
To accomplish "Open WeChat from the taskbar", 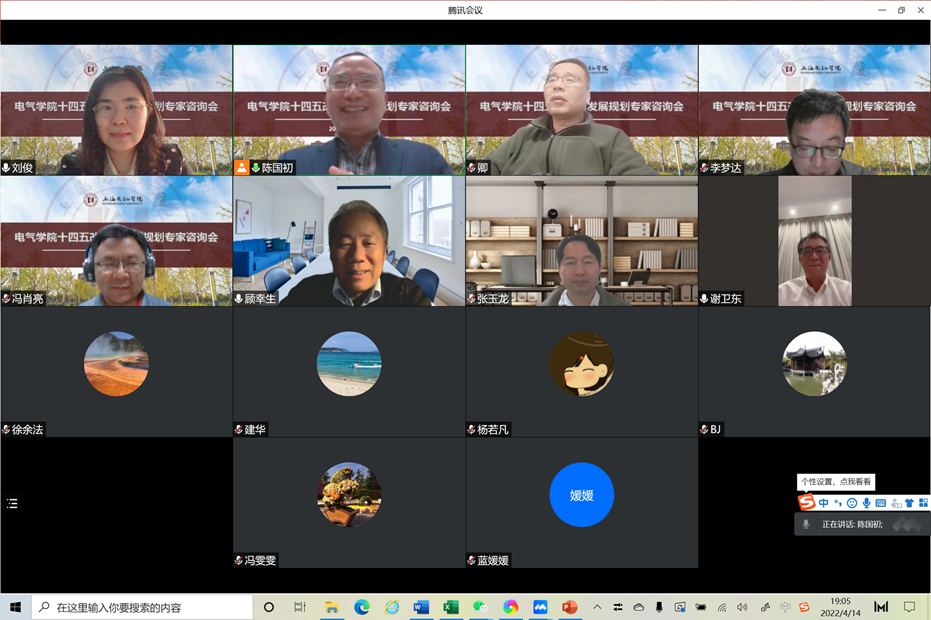I will pyautogui.click(x=480, y=607).
